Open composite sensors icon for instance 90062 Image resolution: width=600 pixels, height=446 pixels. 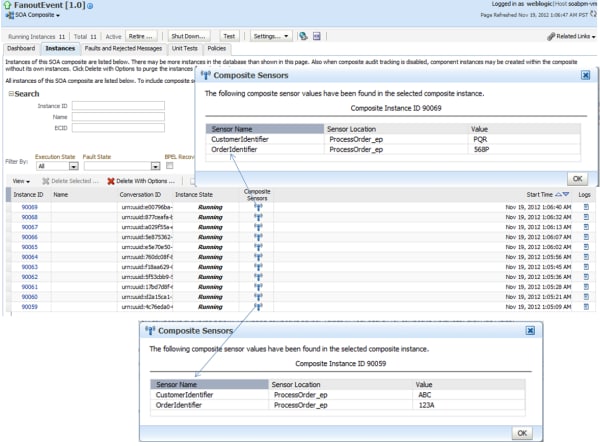point(258,276)
